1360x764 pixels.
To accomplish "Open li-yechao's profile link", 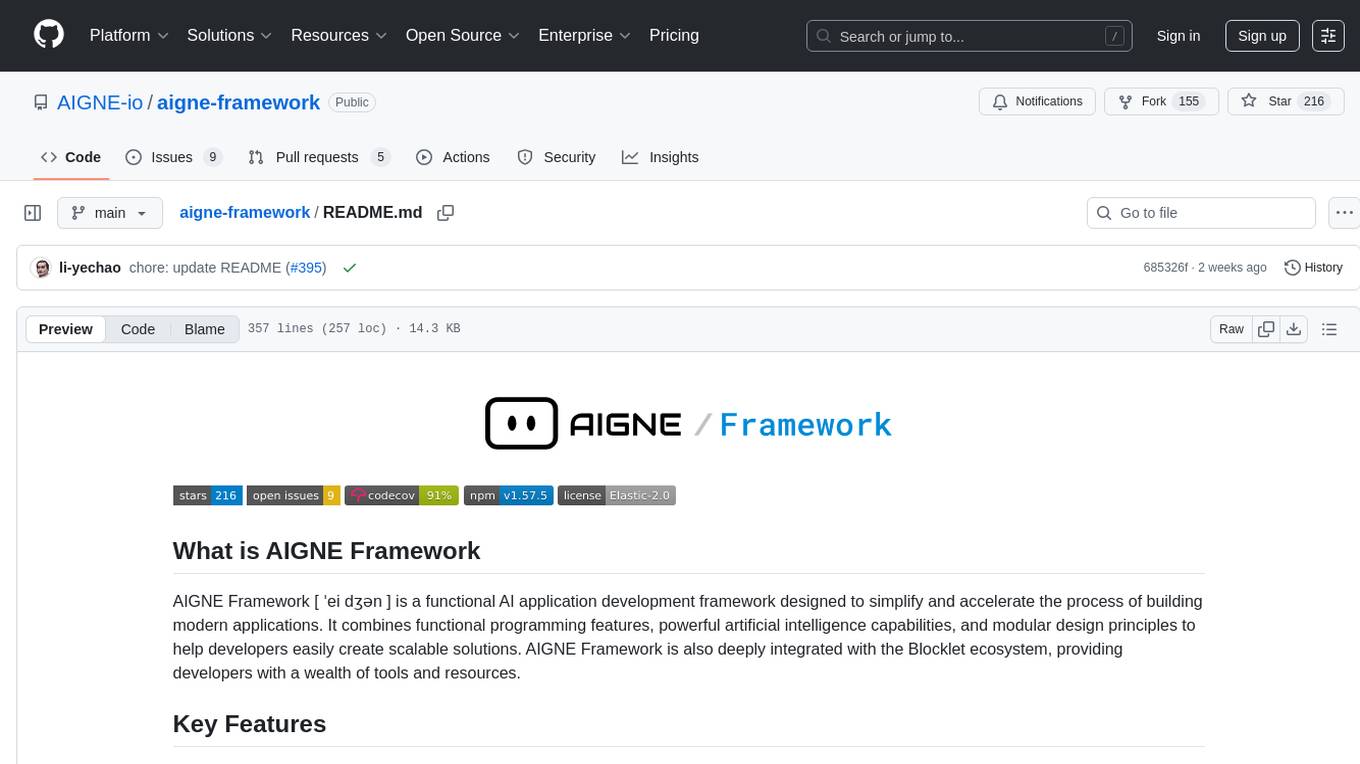I will [90, 268].
